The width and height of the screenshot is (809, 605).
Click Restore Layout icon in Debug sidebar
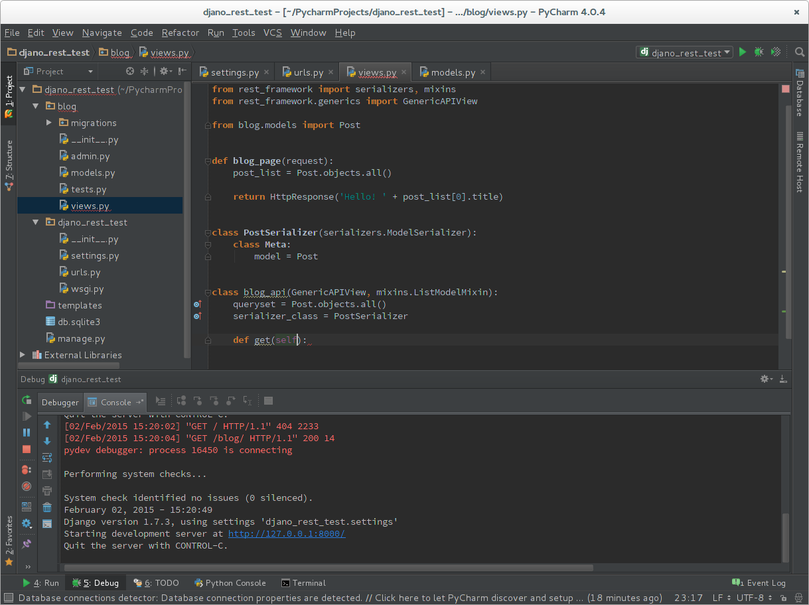click(x=26, y=507)
